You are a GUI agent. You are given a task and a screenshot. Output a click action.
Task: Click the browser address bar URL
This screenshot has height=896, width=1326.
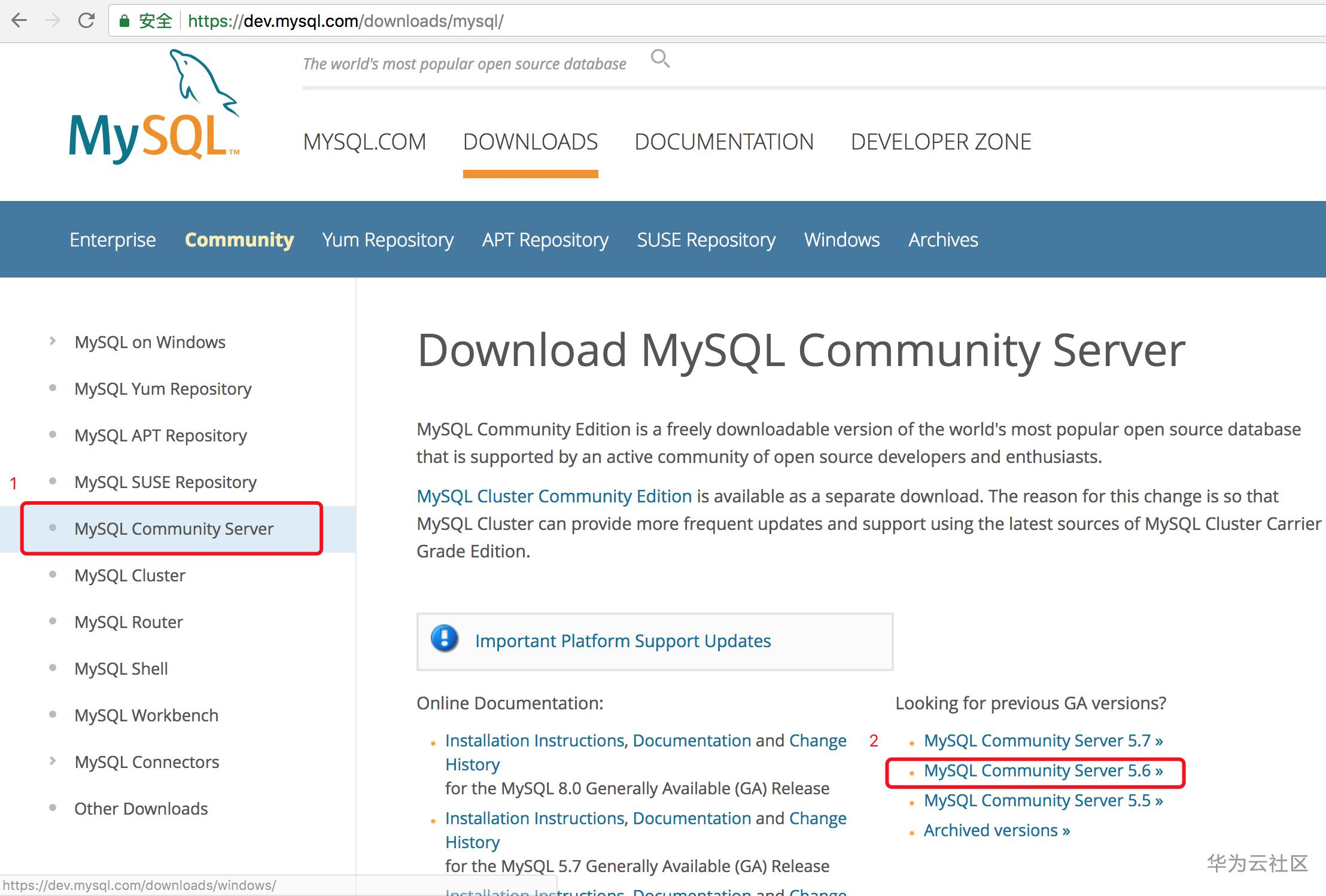coord(346,22)
